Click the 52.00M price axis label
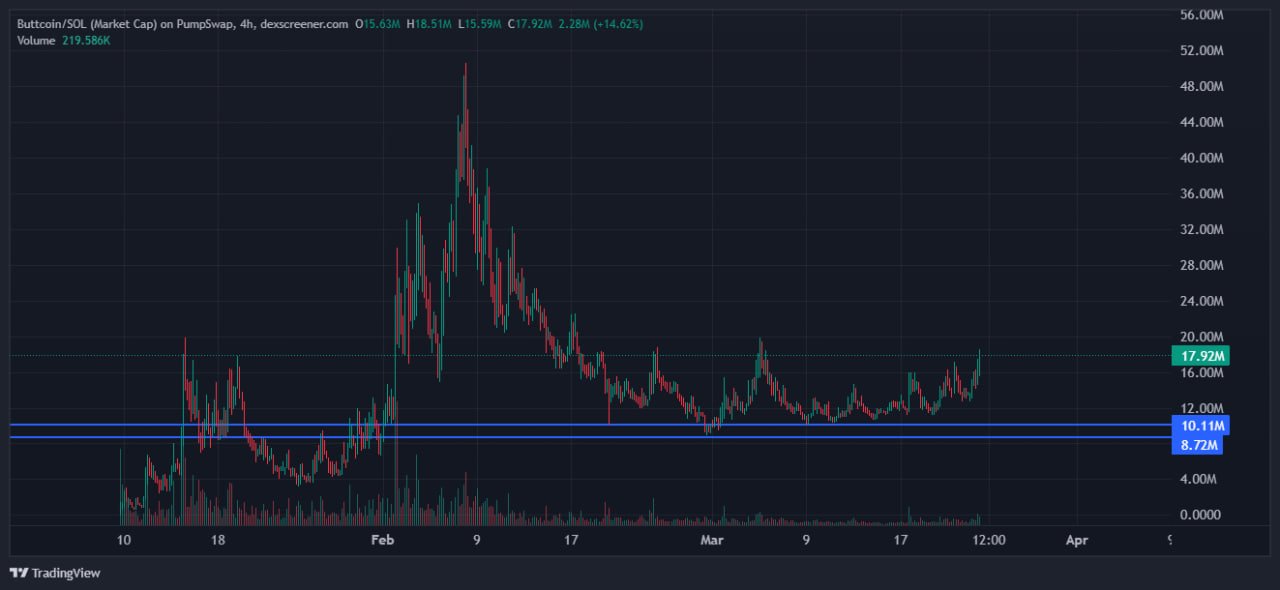The image size is (1280, 590). 1201,50
